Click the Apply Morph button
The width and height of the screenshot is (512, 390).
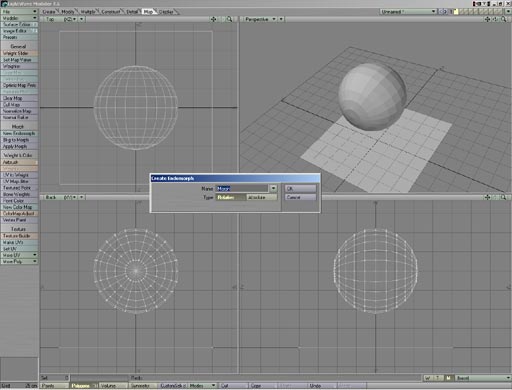tap(19, 146)
